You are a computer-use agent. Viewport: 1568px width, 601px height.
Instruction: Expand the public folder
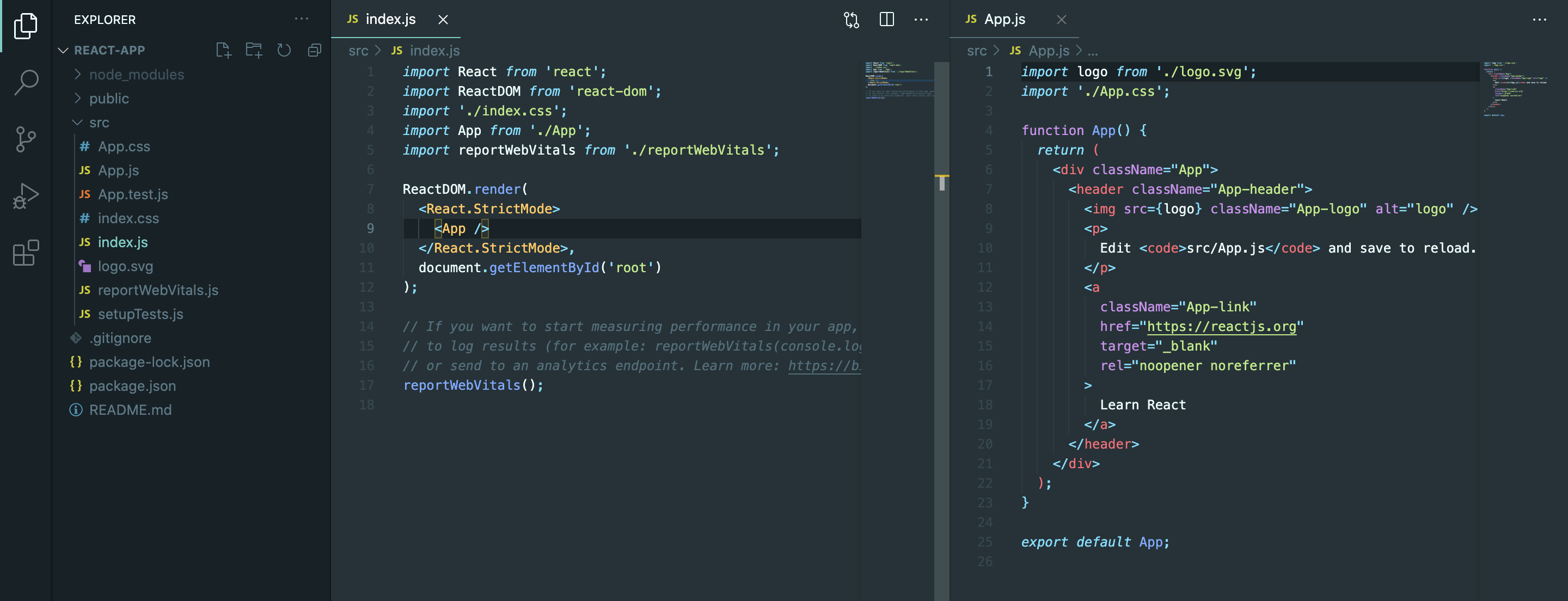(x=108, y=99)
